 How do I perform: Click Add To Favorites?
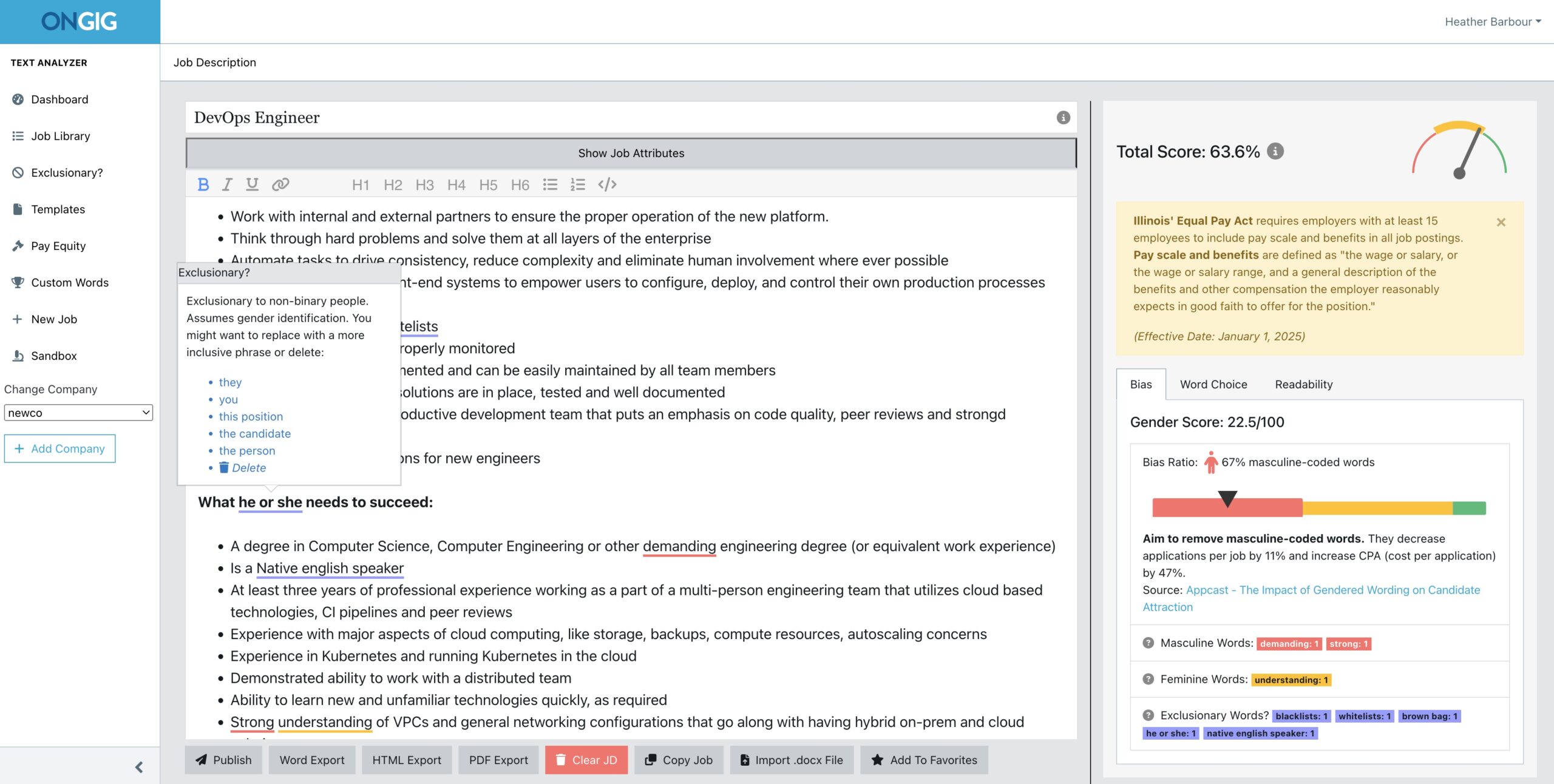coord(924,760)
